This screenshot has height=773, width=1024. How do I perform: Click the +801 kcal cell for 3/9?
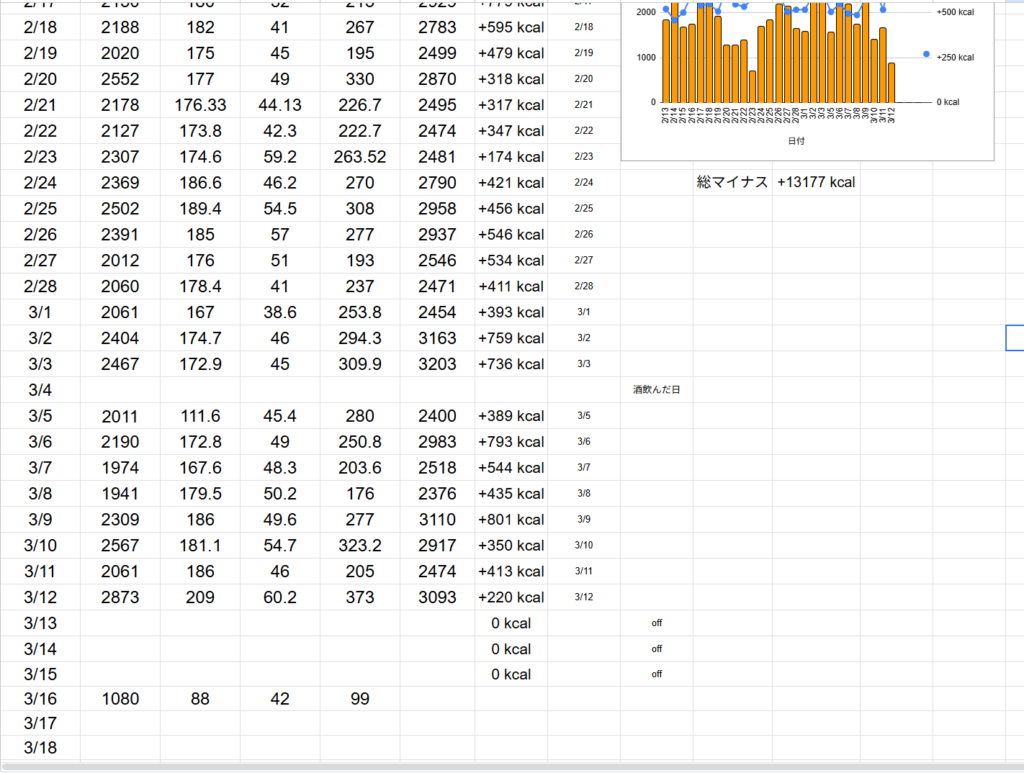511,520
